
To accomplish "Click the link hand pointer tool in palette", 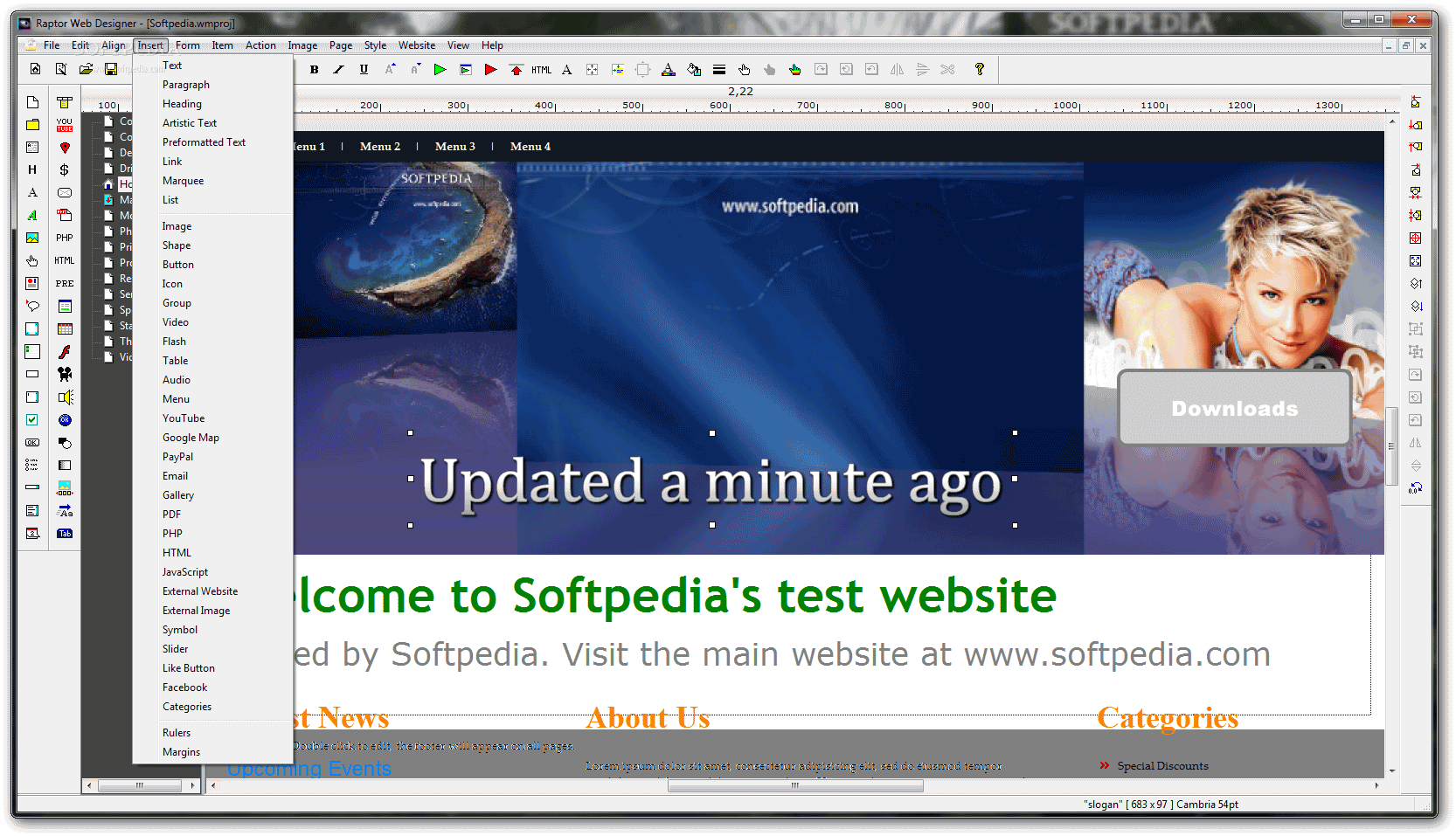I will (x=32, y=261).
